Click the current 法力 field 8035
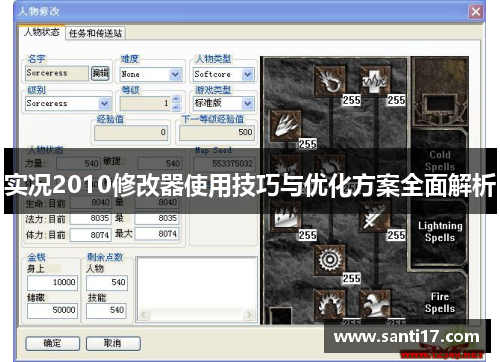This screenshot has width=500, height=362. pos(91,218)
